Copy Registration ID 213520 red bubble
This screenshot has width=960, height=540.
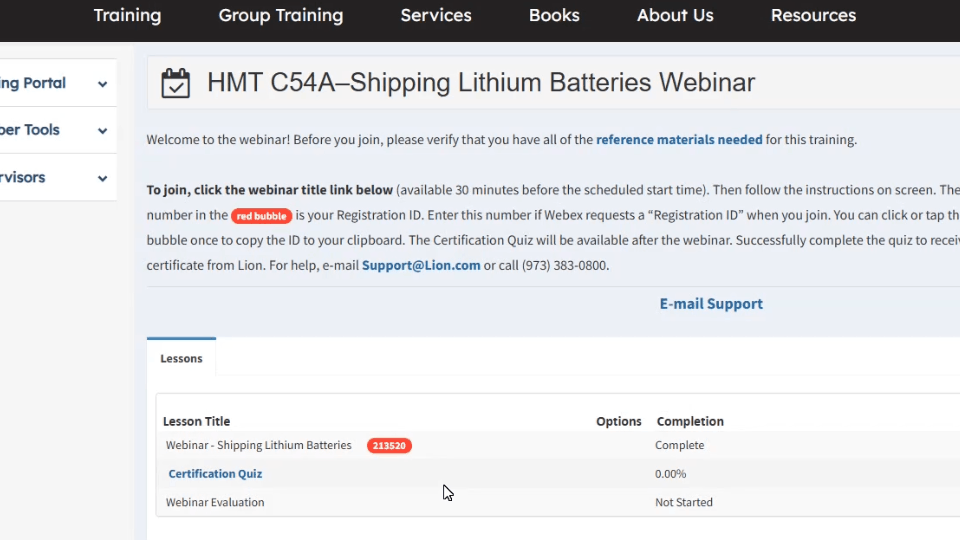(389, 446)
